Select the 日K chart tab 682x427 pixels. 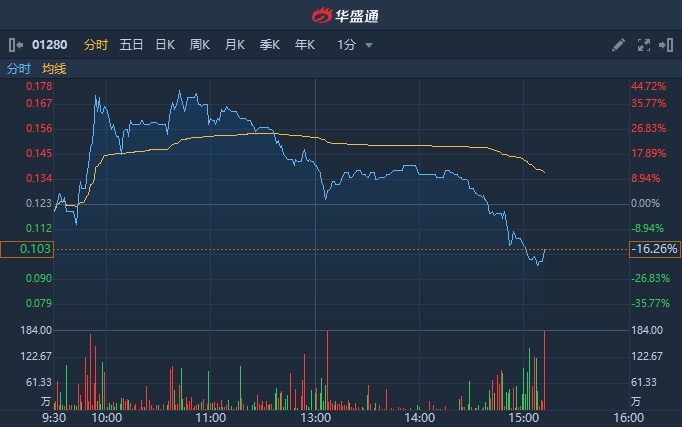(x=165, y=45)
